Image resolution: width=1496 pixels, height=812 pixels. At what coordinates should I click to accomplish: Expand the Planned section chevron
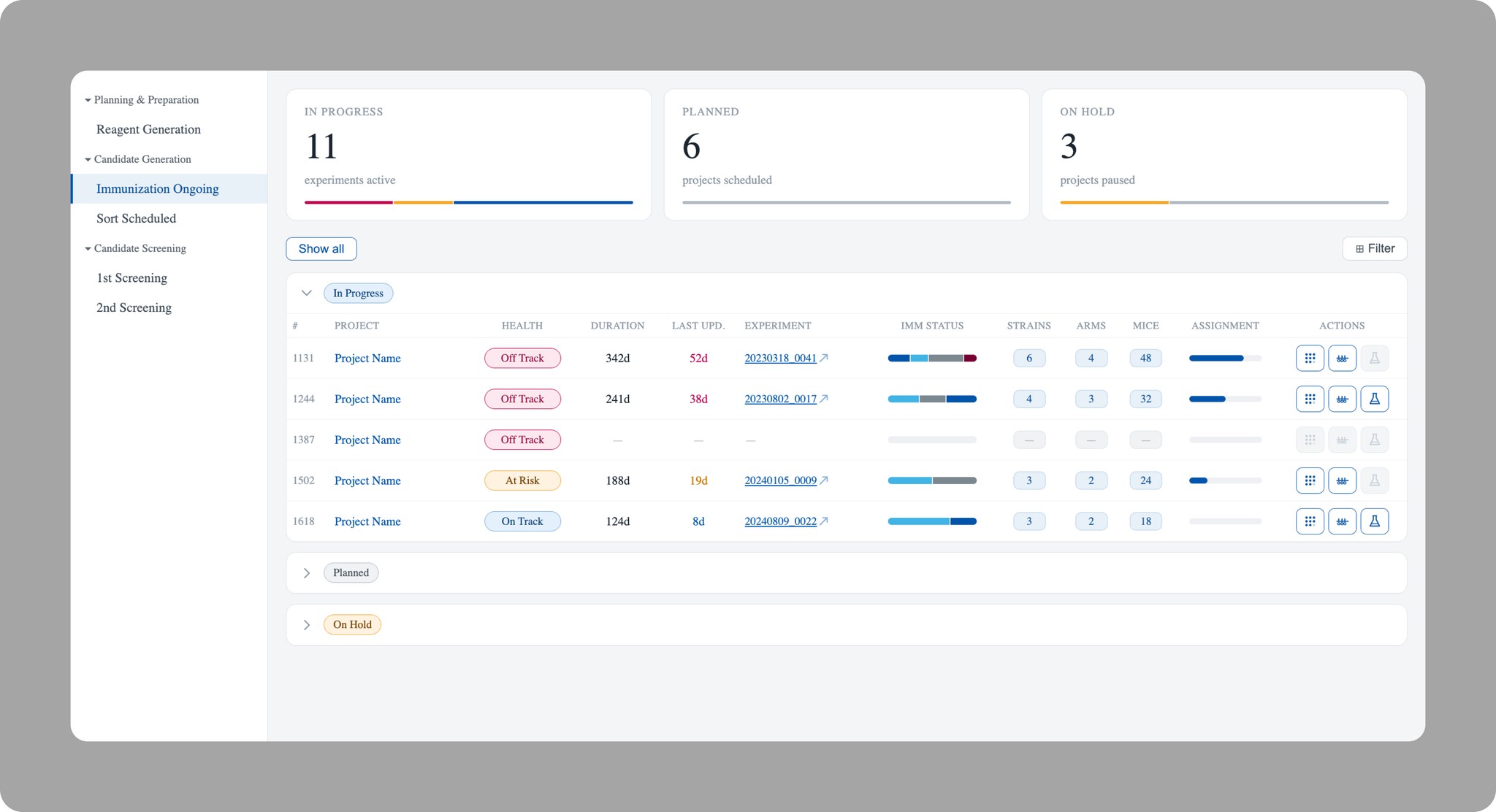pyautogui.click(x=307, y=572)
